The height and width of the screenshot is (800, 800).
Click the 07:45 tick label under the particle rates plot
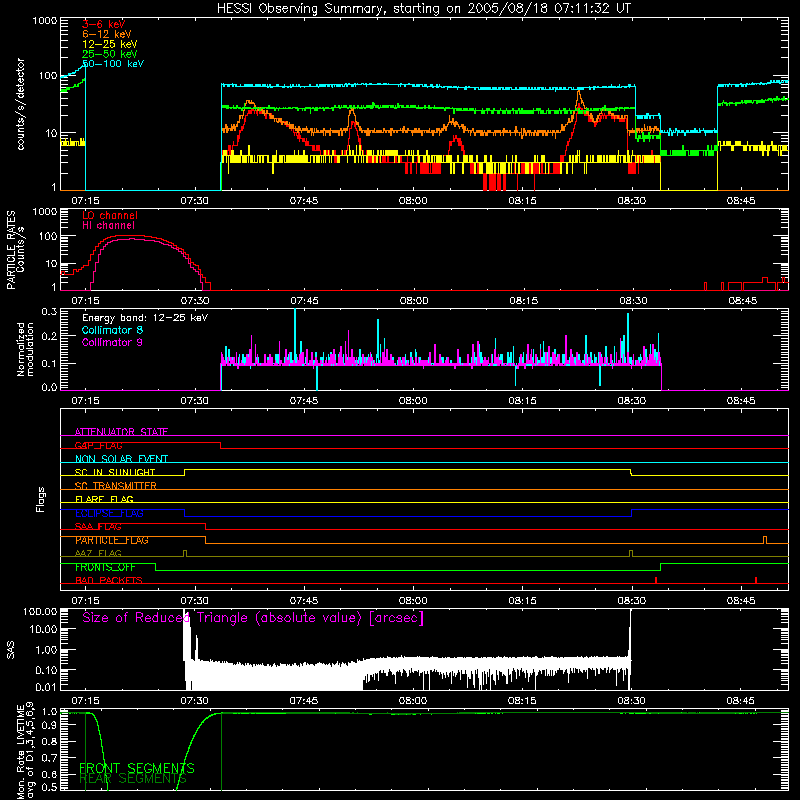tap(304, 301)
